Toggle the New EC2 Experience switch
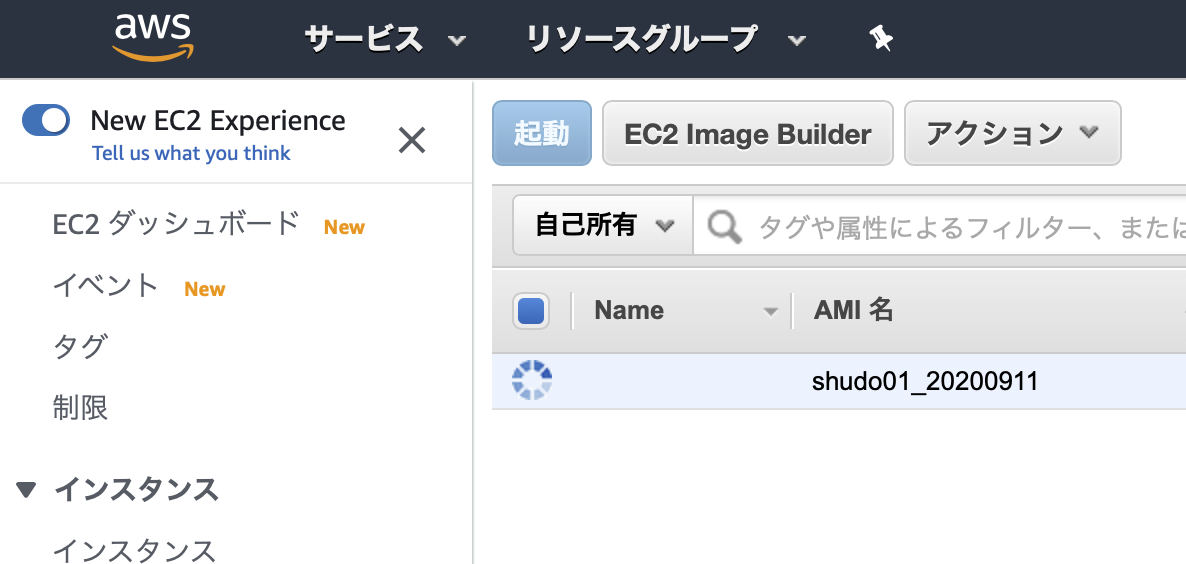The height and width of the screenshot is (564, 1186). coord(45,120)
